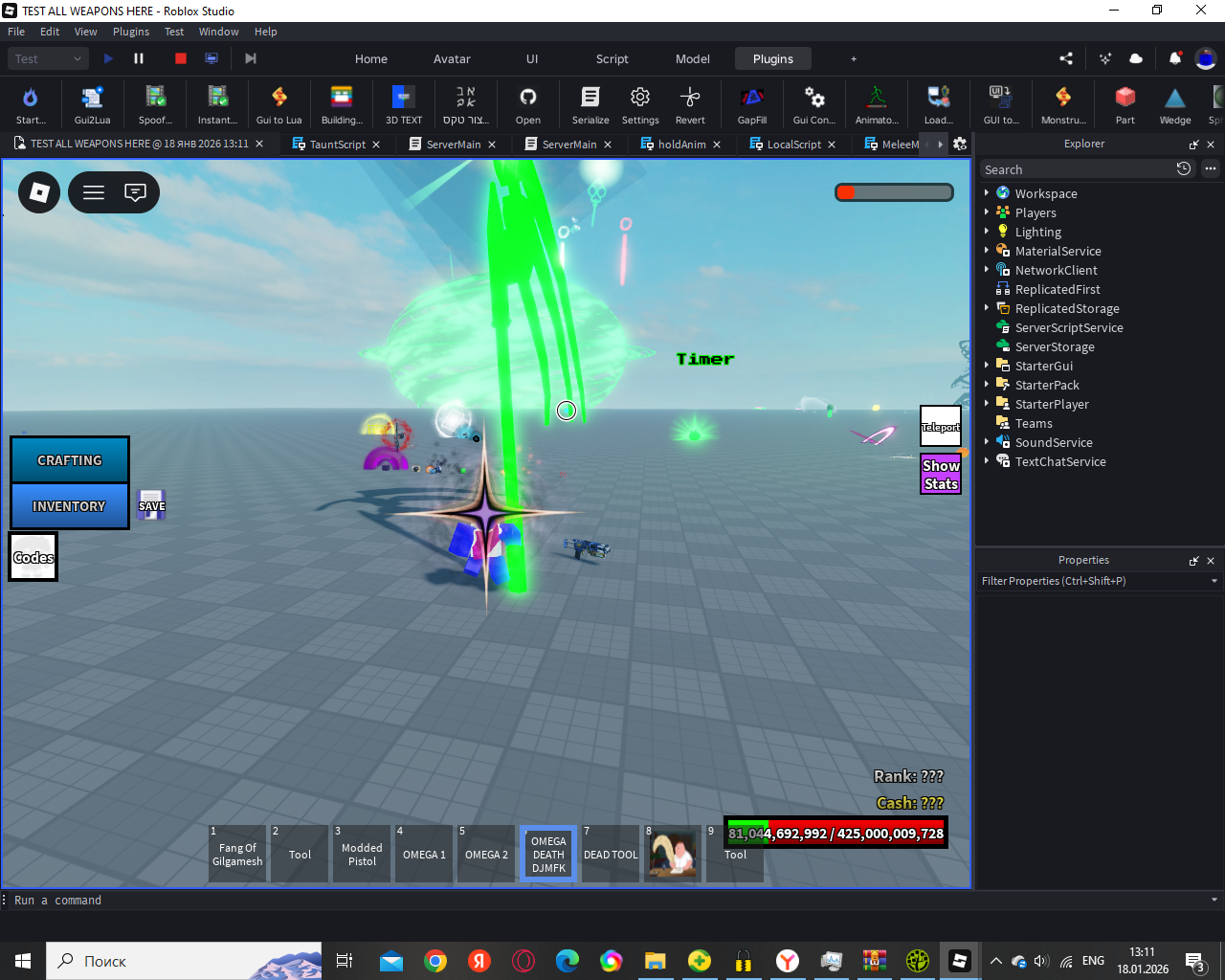
Task: Switch to the Script ribbon tab
Action: (x=612, y=58)
